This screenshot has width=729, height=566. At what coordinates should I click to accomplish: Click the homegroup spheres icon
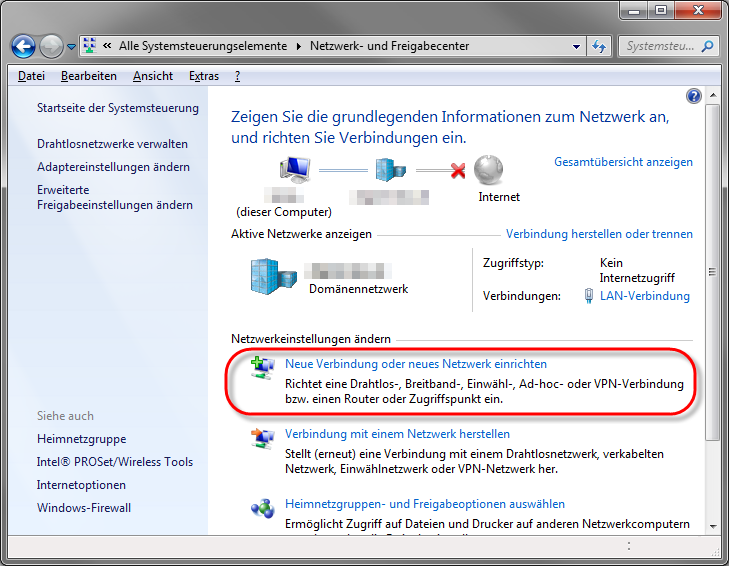[263, 509]
